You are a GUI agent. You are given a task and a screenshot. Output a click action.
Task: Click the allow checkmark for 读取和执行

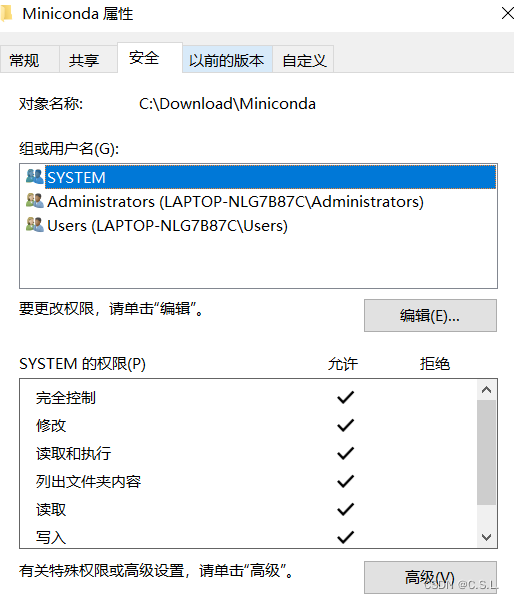pos(345,453)
